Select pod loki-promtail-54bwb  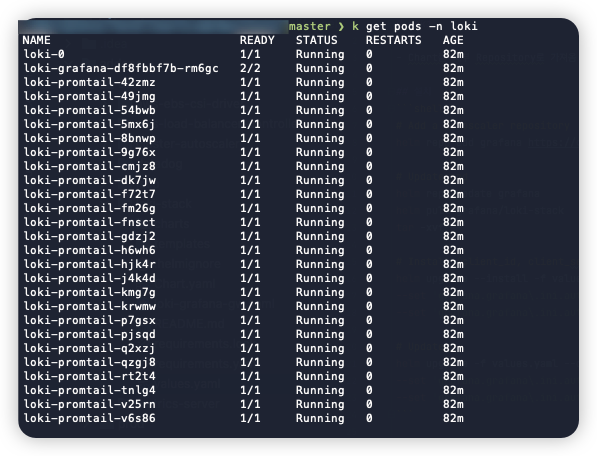89,110
